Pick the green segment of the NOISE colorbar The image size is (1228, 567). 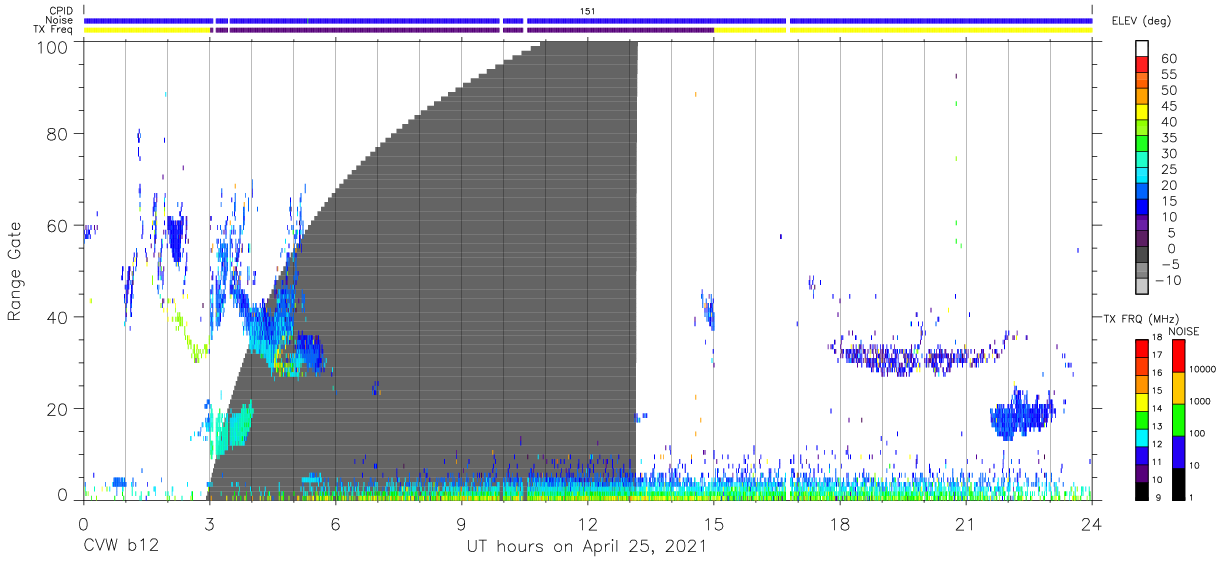point(1177,420)
